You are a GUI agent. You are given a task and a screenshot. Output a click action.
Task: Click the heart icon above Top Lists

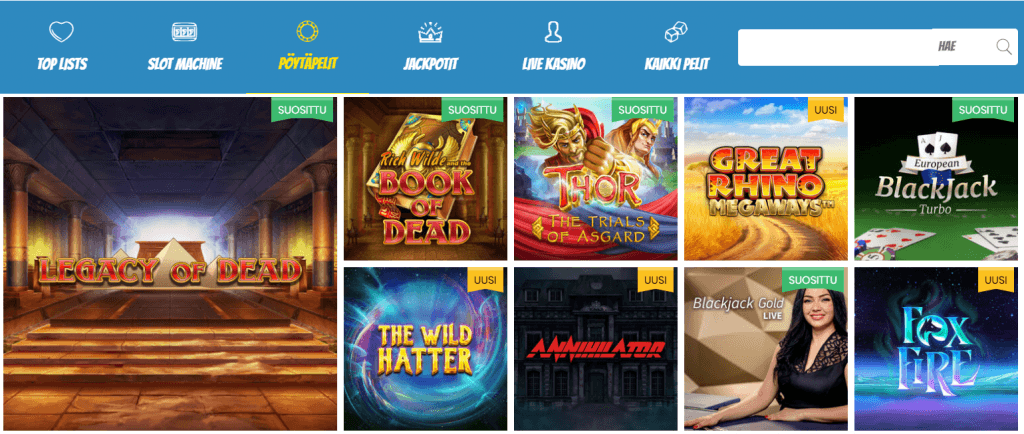tap(61, 31)
